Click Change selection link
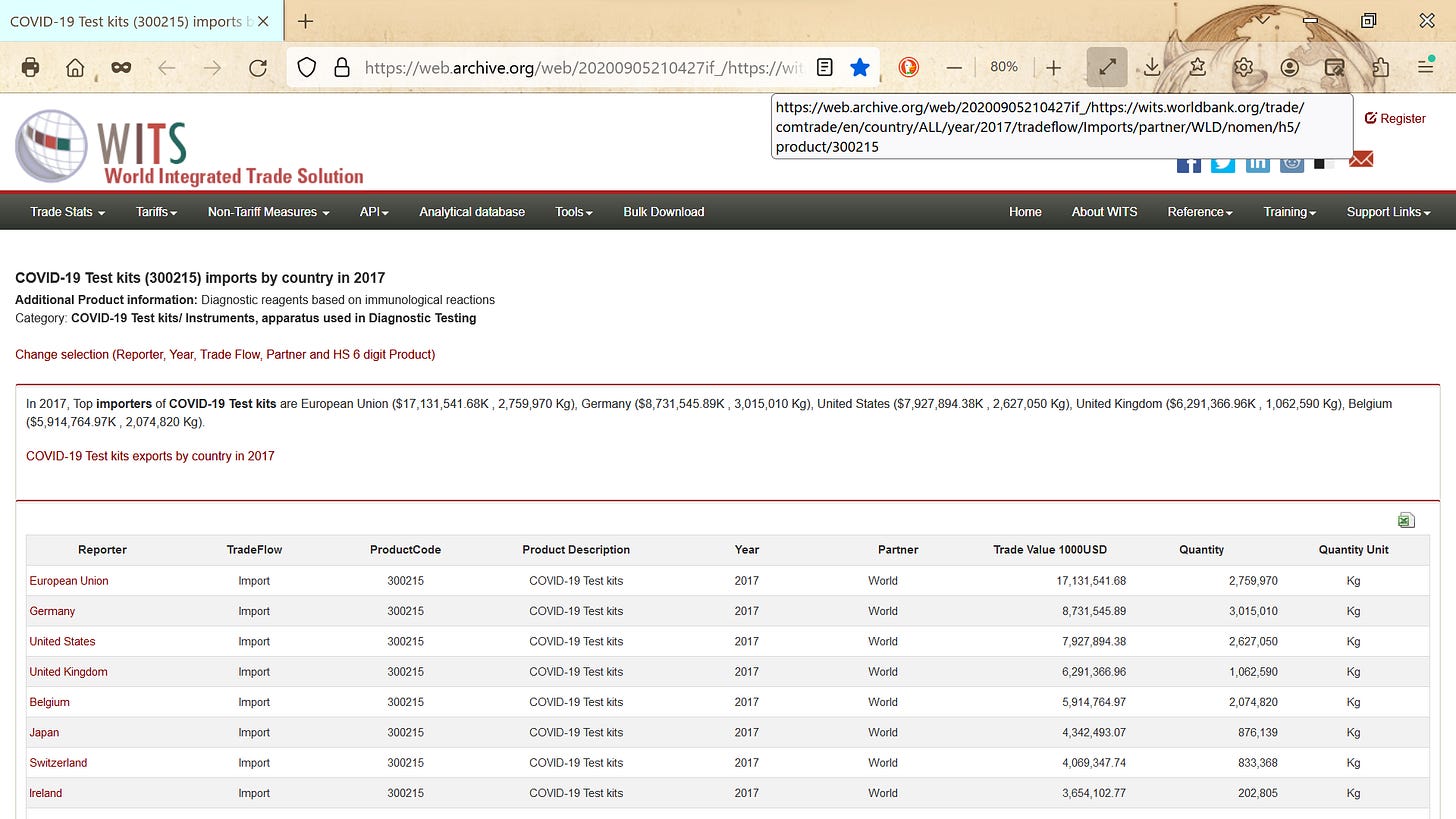 225,354
